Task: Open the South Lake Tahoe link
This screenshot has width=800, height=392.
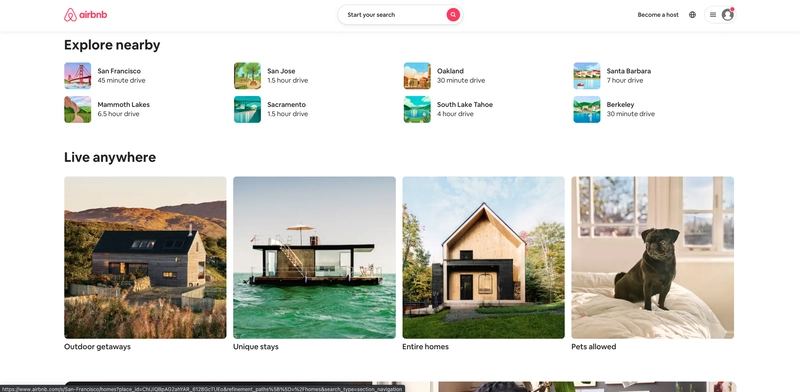Action: 465,105
